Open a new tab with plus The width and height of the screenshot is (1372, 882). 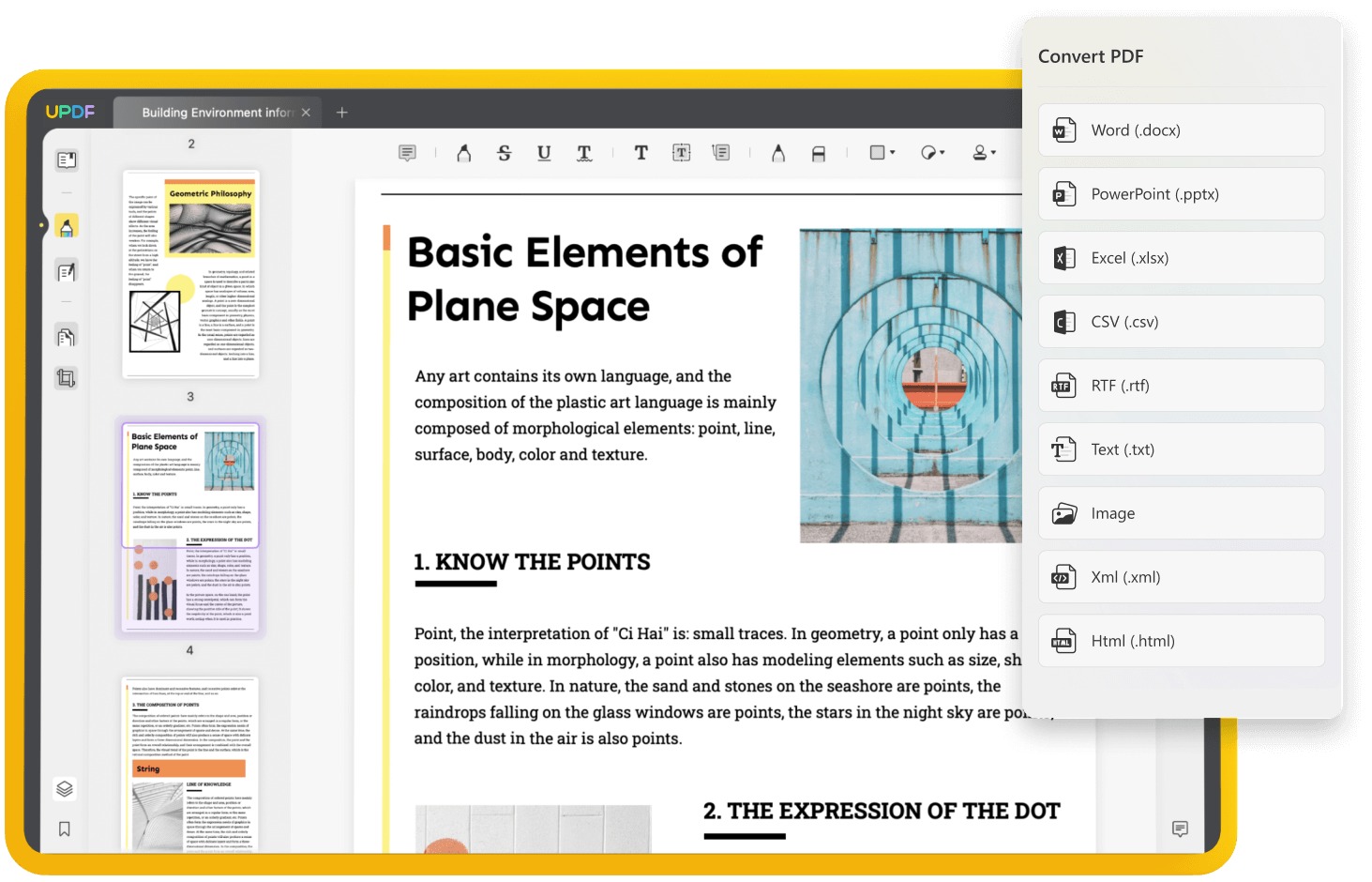pyautogui.click(x=342, y=113)
